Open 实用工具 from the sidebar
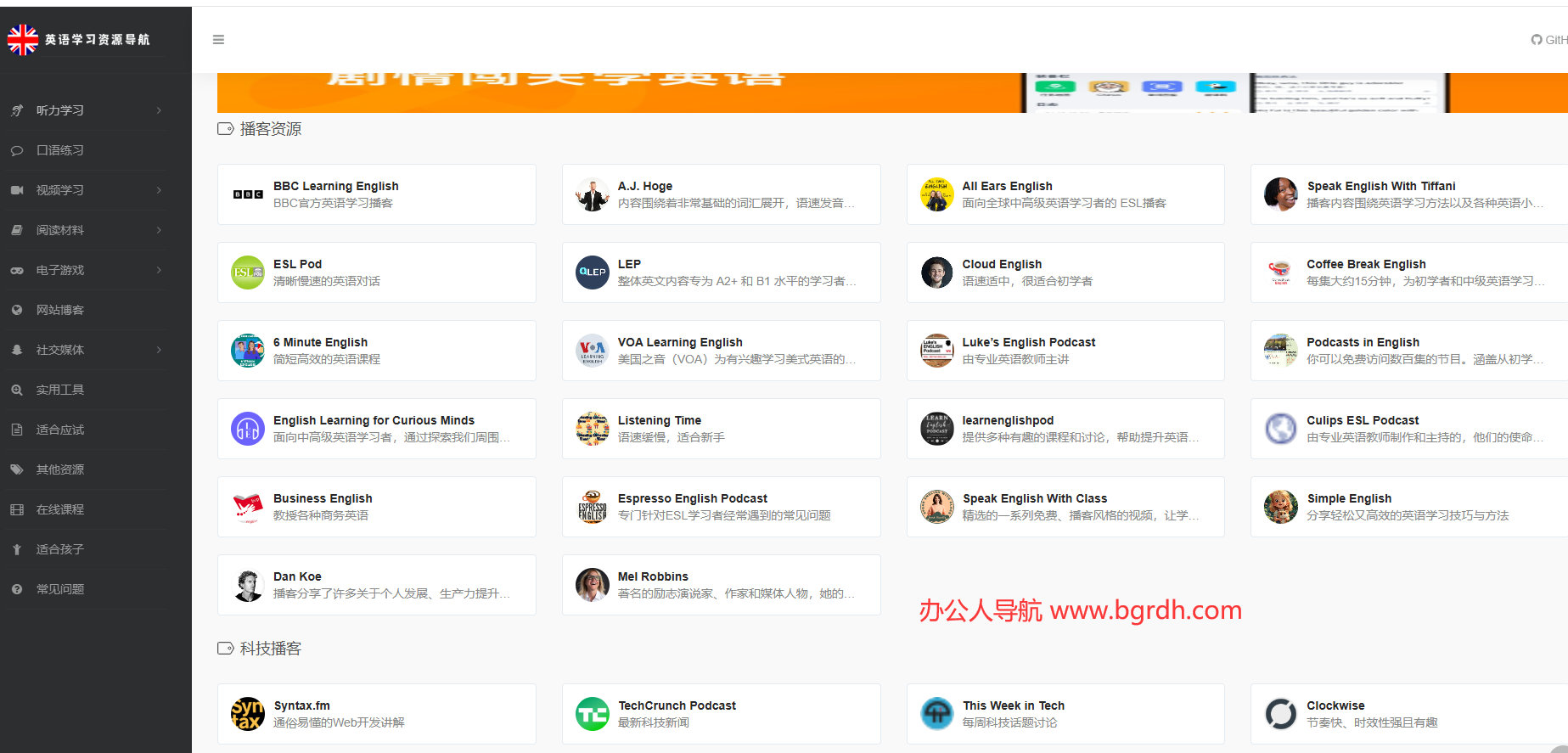The height and width of the screenshot is (753, 1568). (60, 390)
